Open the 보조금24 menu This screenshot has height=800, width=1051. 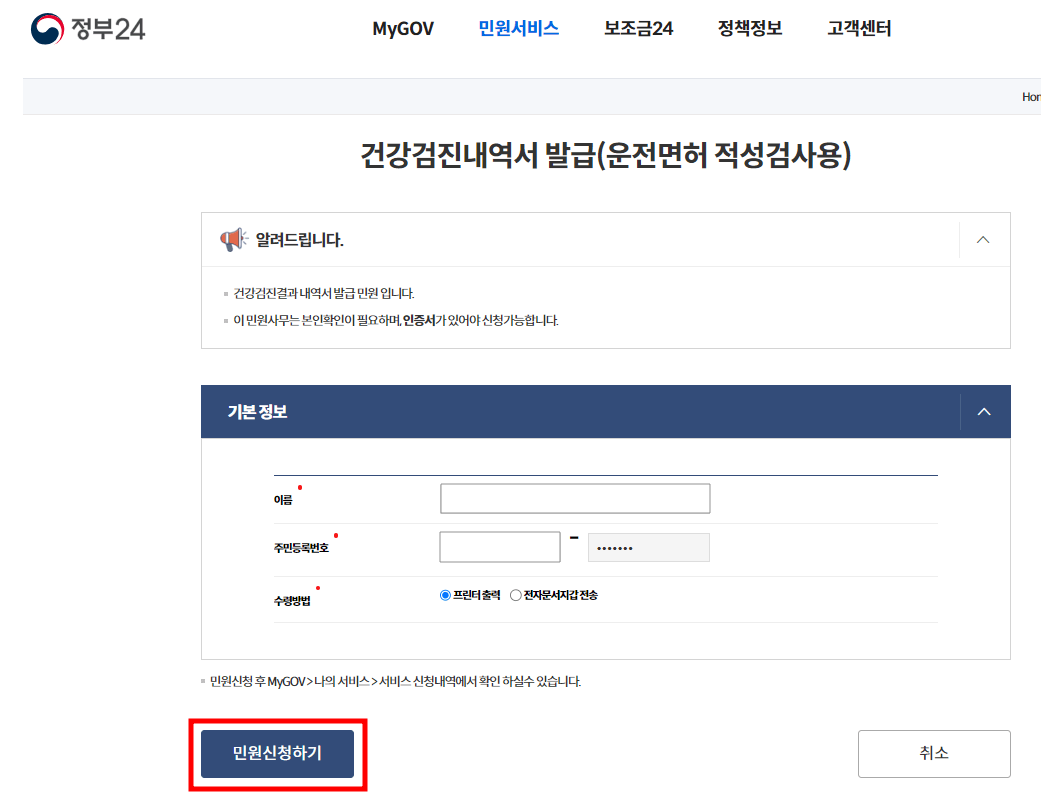pos(637,30)
